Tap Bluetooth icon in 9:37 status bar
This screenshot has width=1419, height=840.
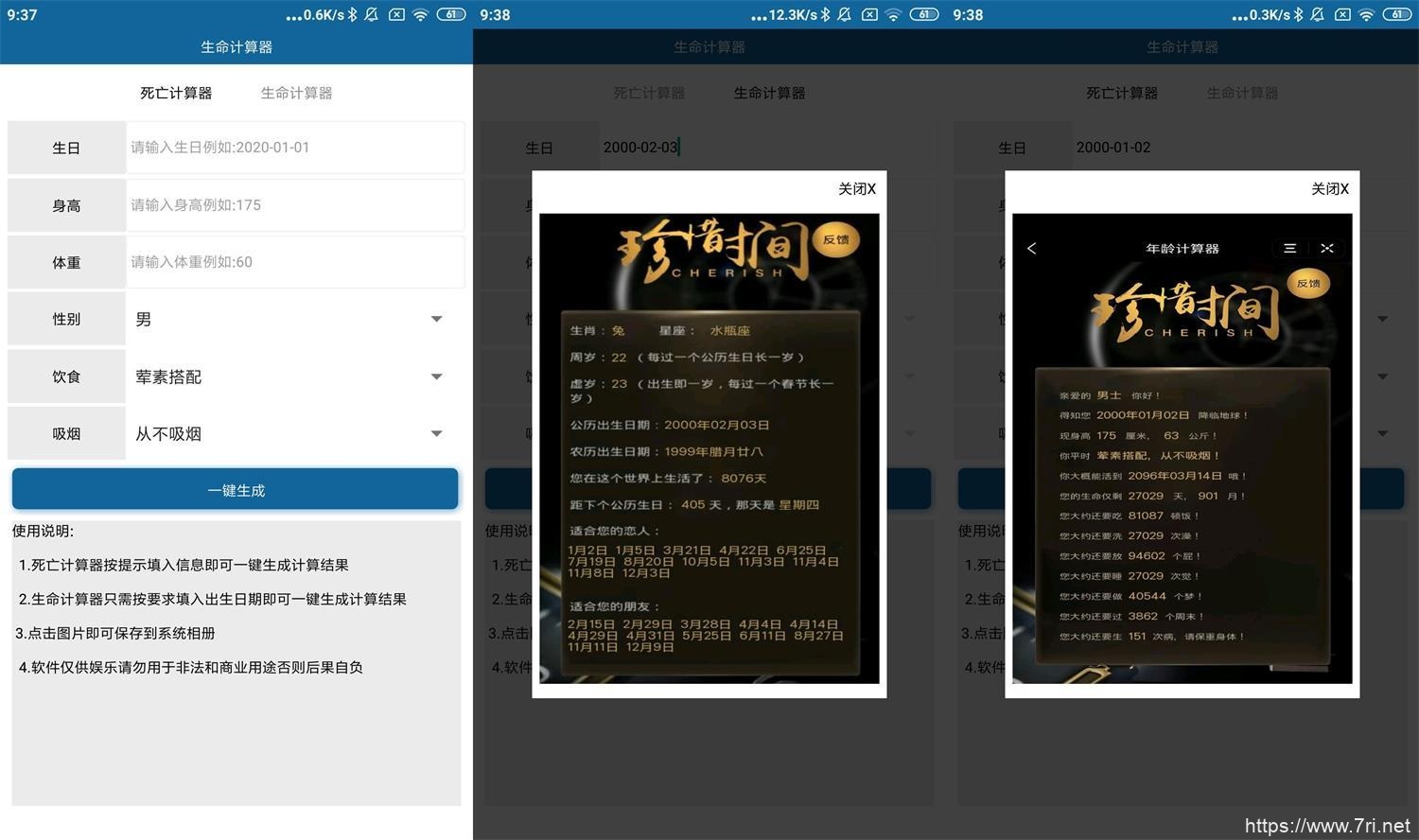coord(353,14)
